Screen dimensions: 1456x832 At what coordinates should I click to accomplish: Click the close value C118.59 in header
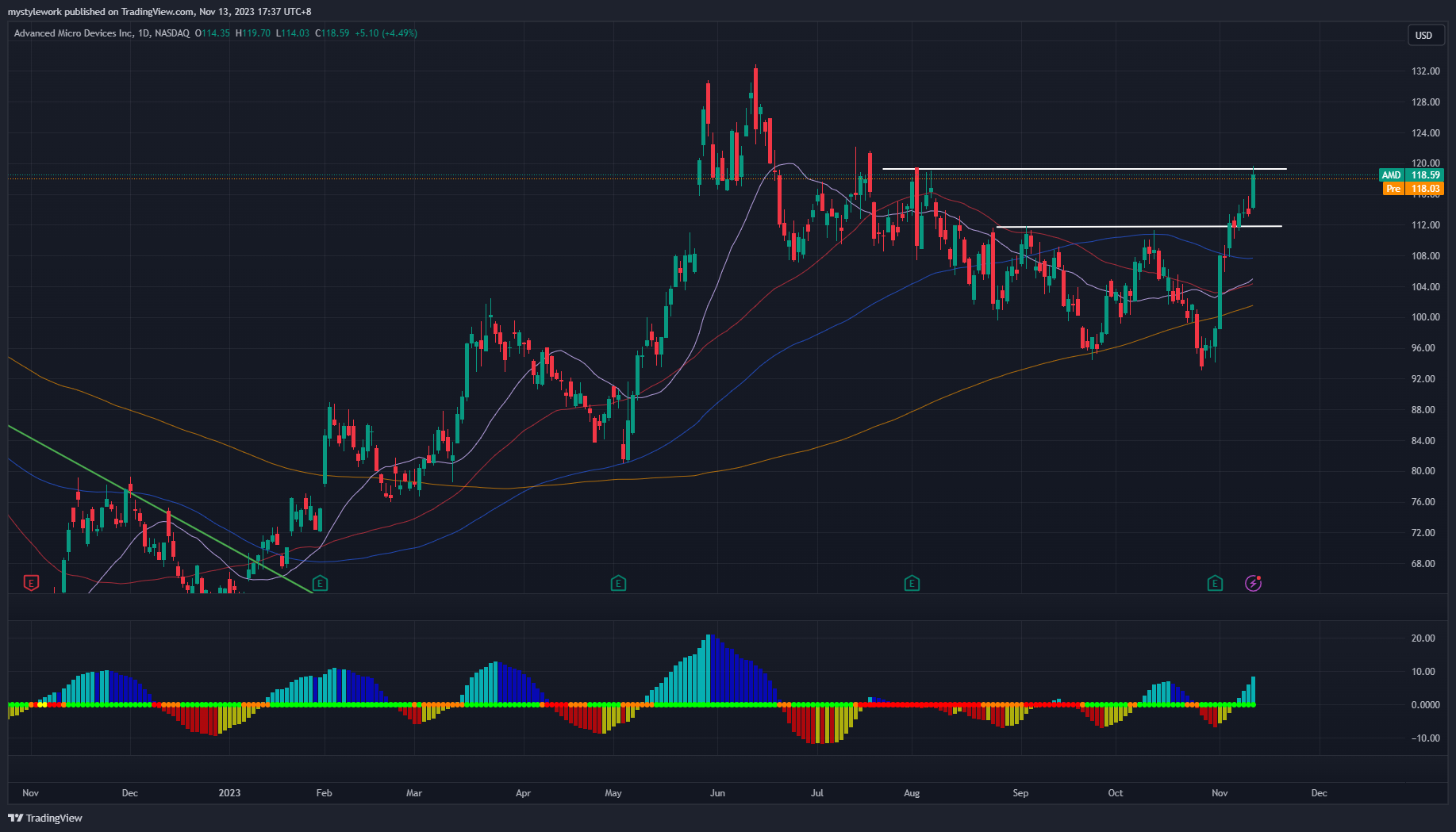[332, 33]
